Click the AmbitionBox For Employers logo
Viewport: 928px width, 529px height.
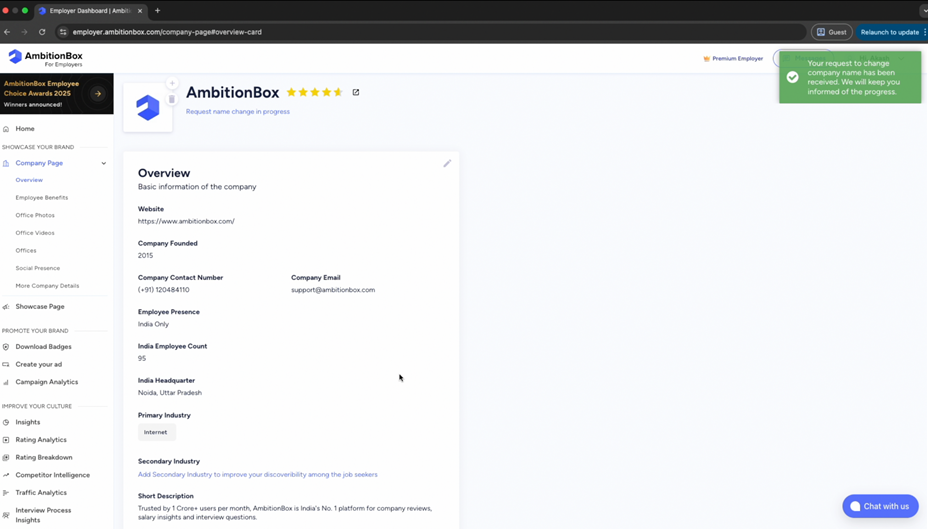pos(46,58)
